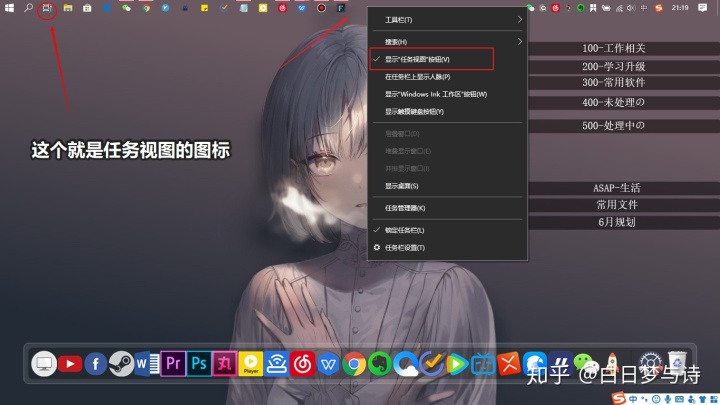Open pink 丸 app icon in dock
Screen dimensions: 720x405
225,364
